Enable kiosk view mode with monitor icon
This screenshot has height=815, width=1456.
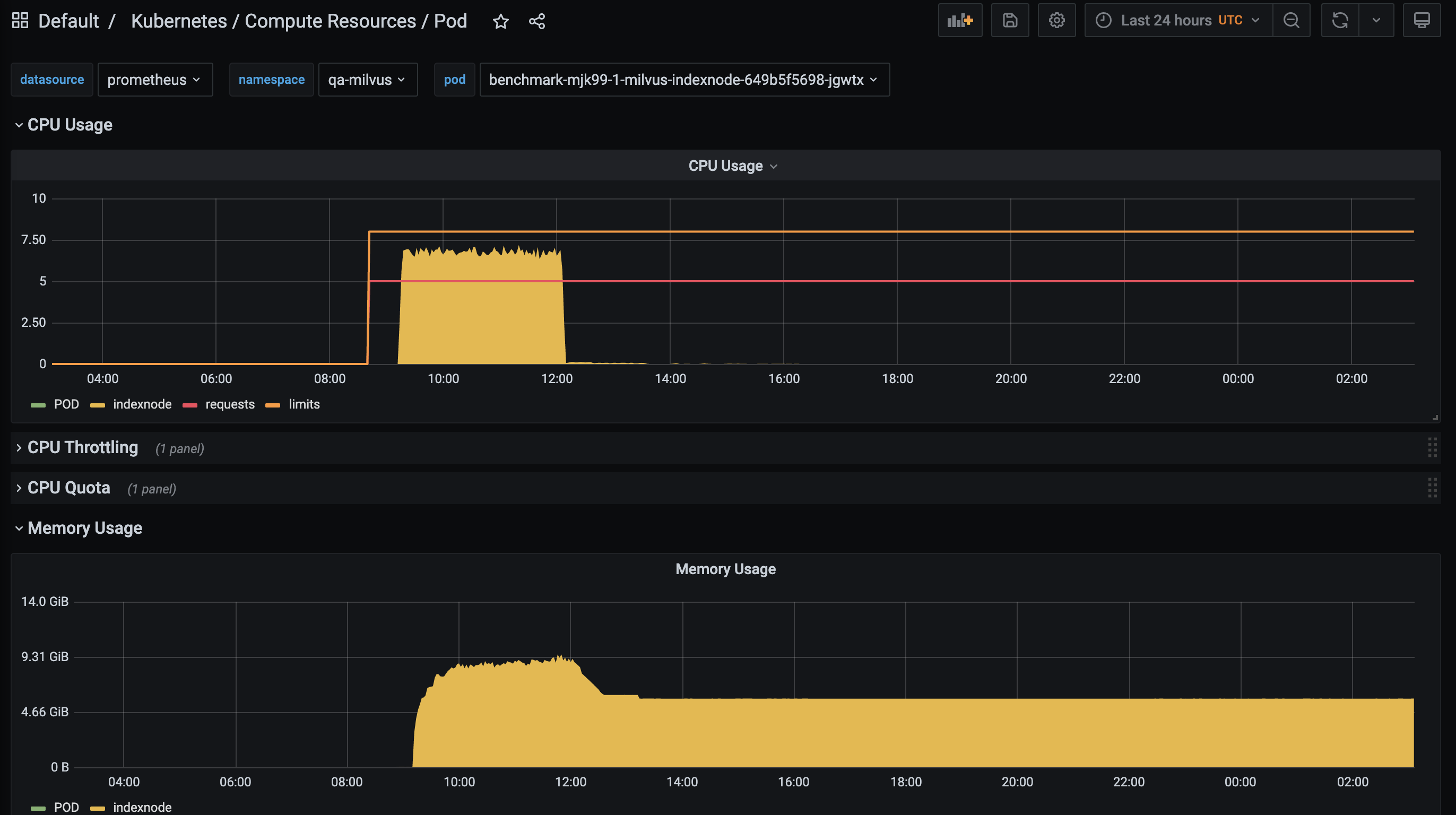(x=1422, y=20)
